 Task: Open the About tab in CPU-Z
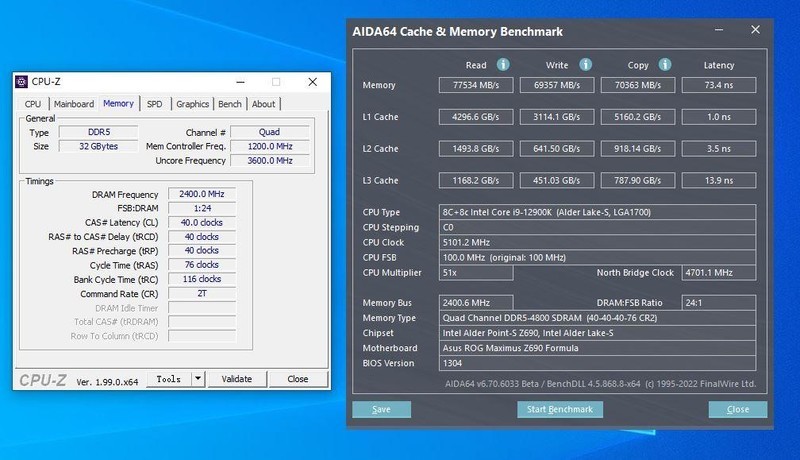(x=263, y=104)
